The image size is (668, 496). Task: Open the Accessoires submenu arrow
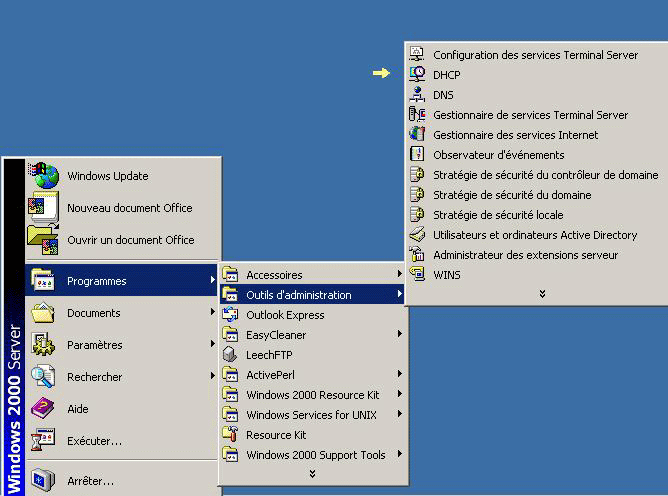coord(400,274)
